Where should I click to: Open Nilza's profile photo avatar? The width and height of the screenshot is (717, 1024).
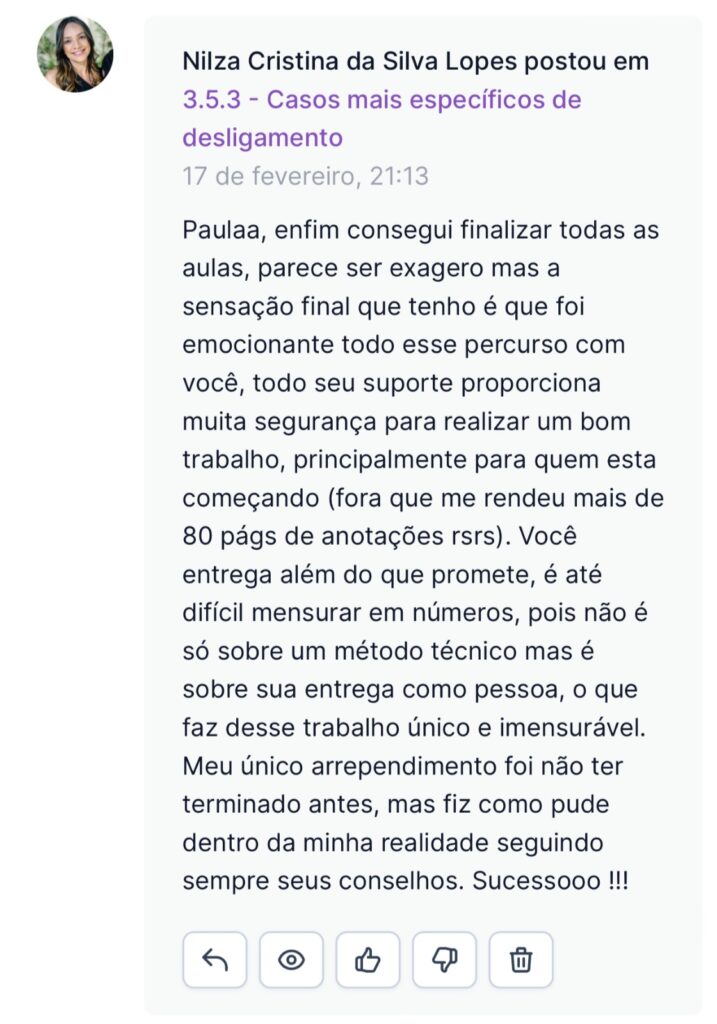pos(75,54)
